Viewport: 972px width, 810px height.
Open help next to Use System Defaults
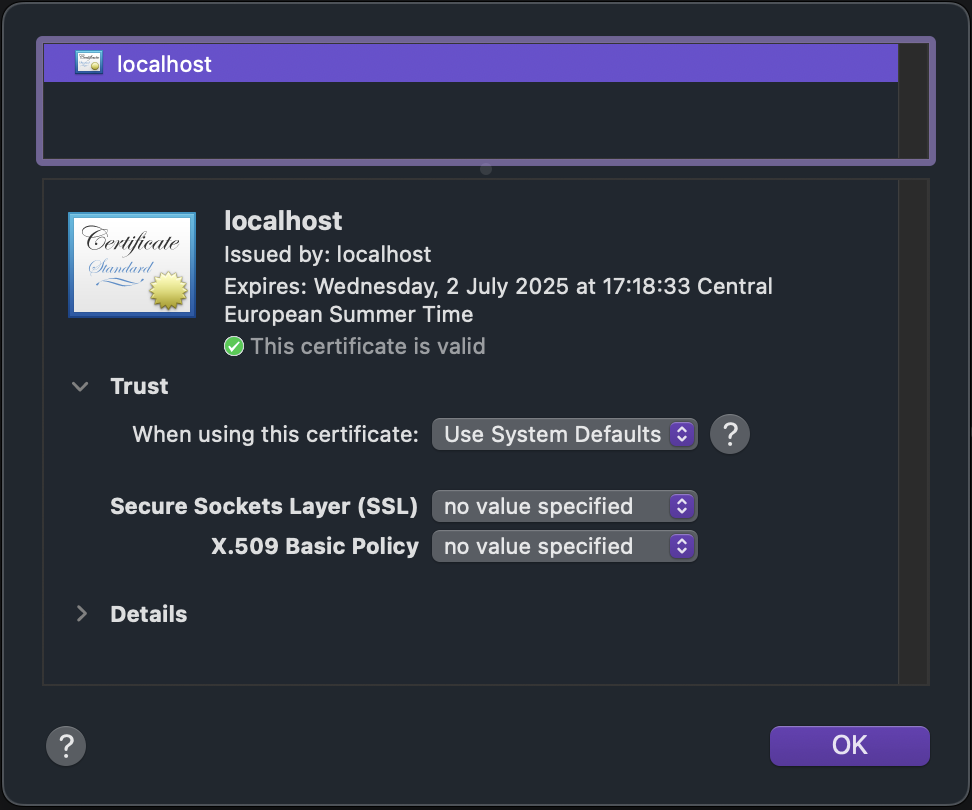click(x=729, y=434)
